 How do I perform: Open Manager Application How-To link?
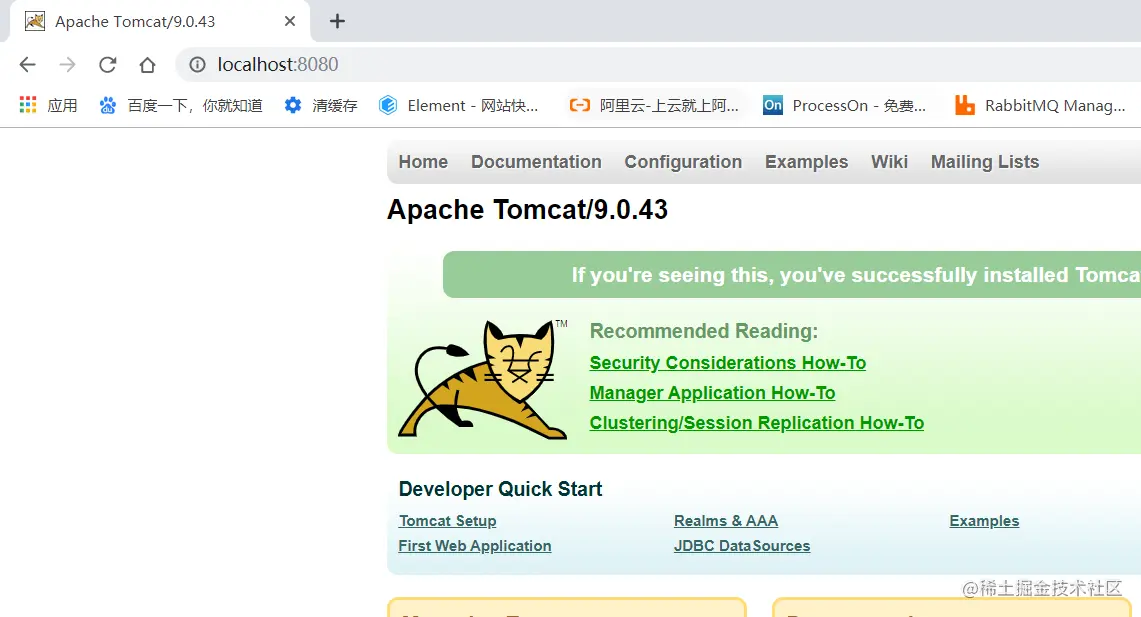click(712, 393)
